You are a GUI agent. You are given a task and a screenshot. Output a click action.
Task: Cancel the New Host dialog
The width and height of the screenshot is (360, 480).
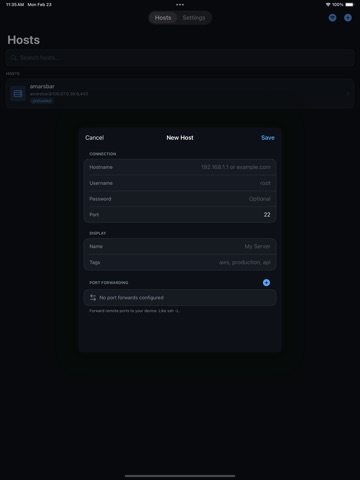(94, 138)
